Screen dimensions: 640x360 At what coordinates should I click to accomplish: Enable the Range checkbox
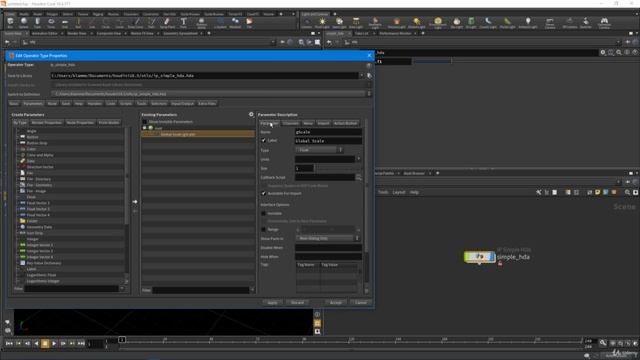point(263,230)
